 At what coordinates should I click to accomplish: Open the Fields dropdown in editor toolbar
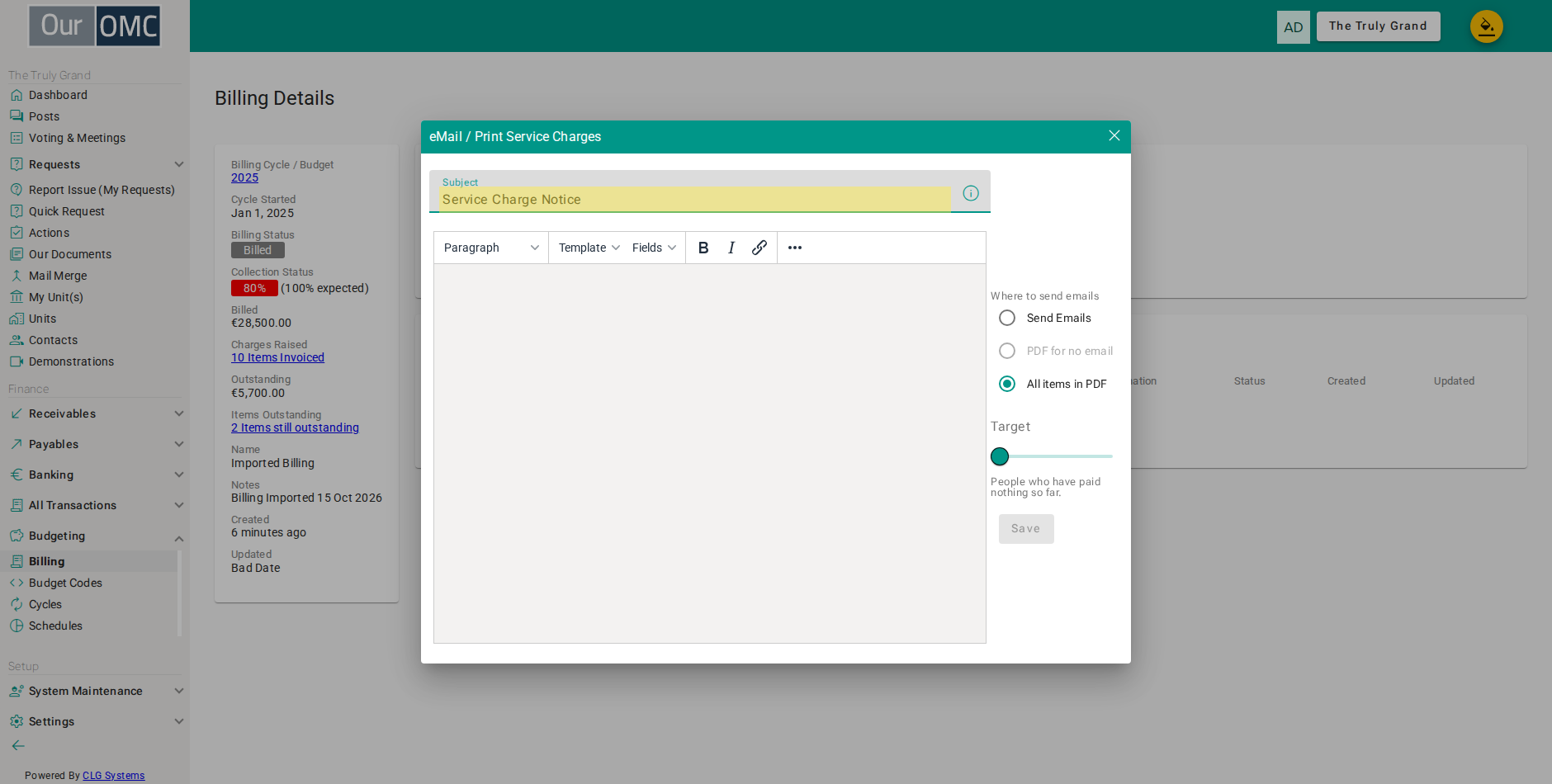point(655,248)
